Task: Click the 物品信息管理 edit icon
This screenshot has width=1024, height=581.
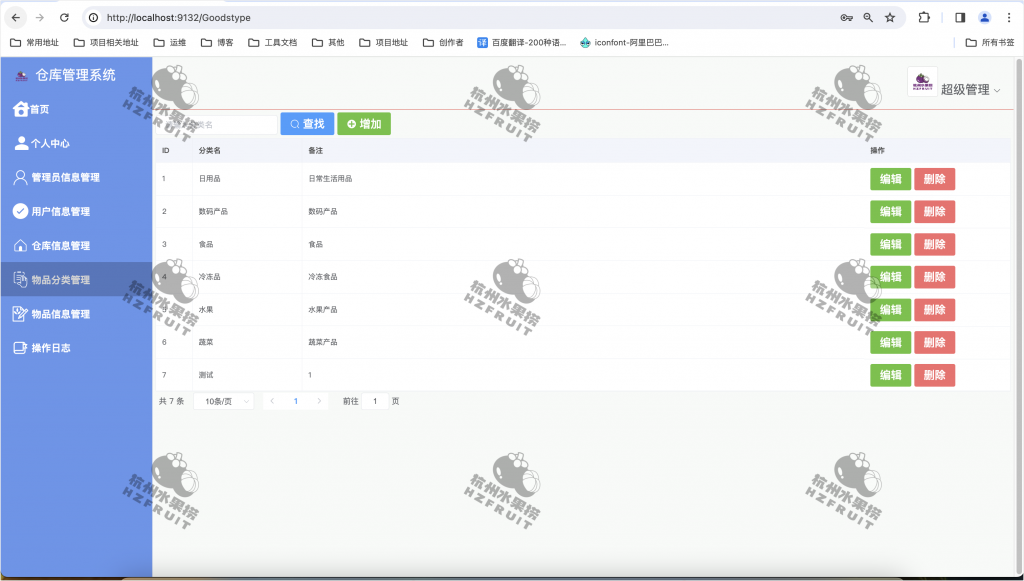Action: pyautogui.click(x=22, y=313)
